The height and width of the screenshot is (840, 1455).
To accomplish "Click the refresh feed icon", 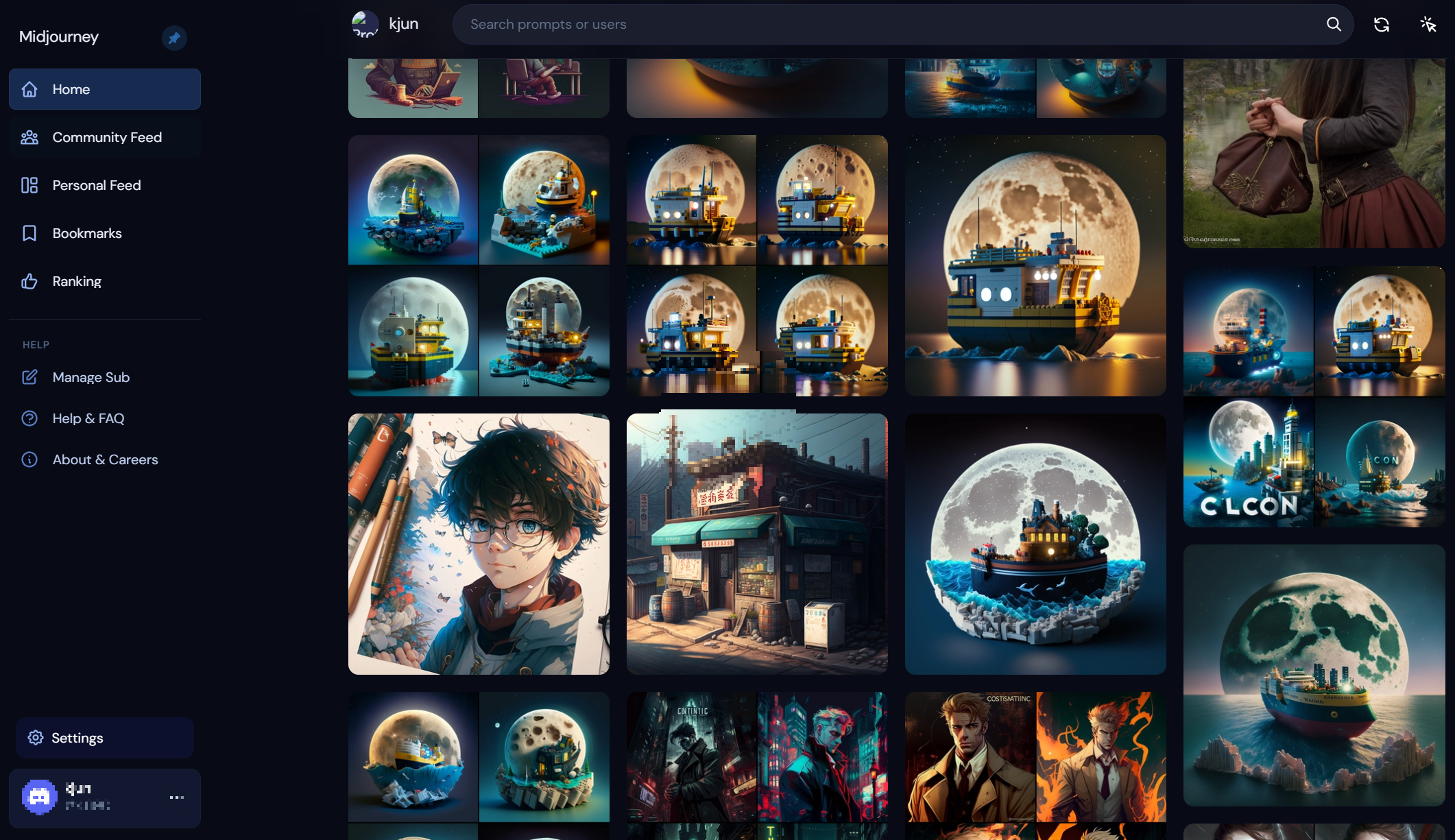I will 1381,25.
